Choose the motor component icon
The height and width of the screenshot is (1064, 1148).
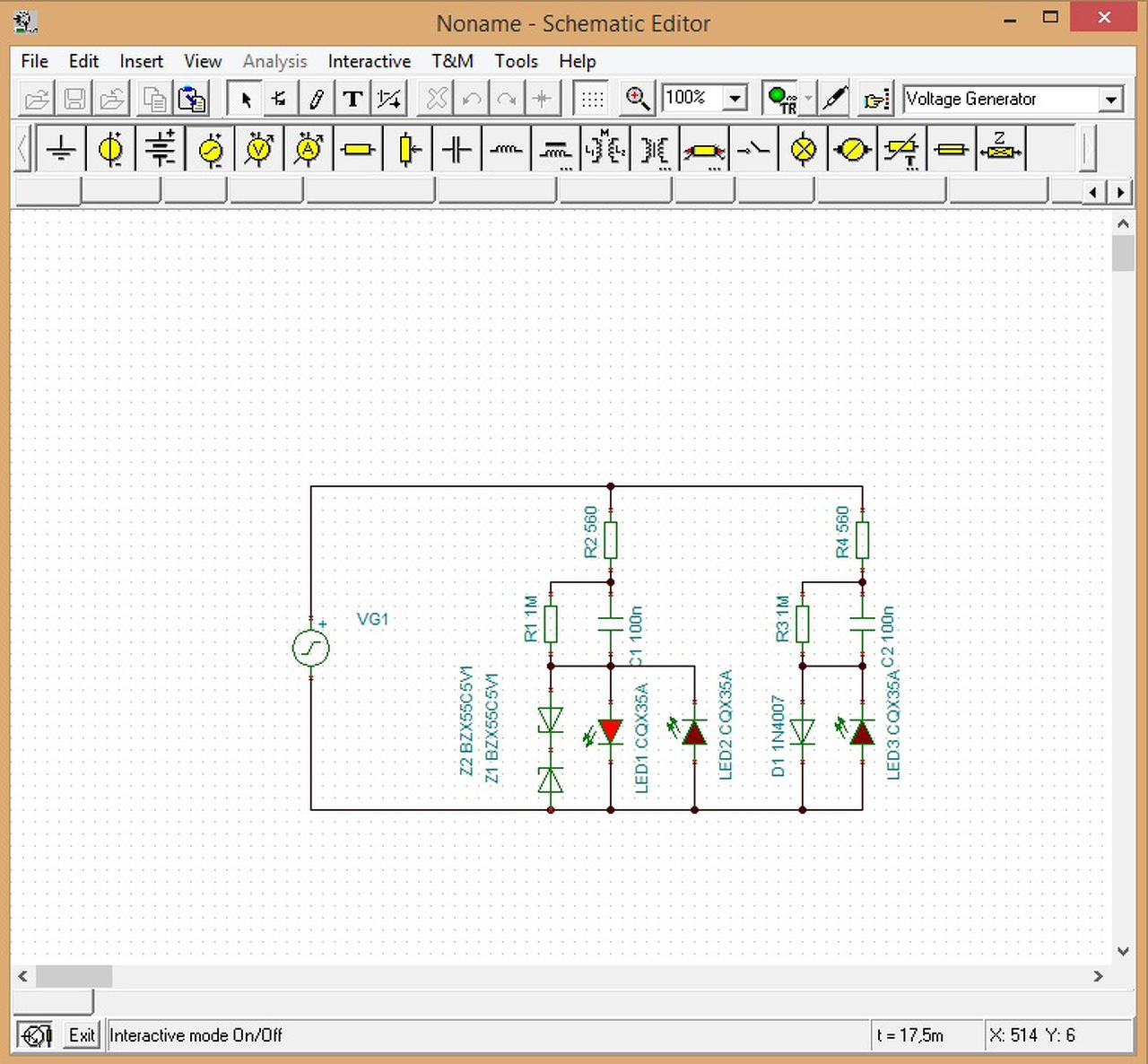pyautogui.click(x=852, y=149)
